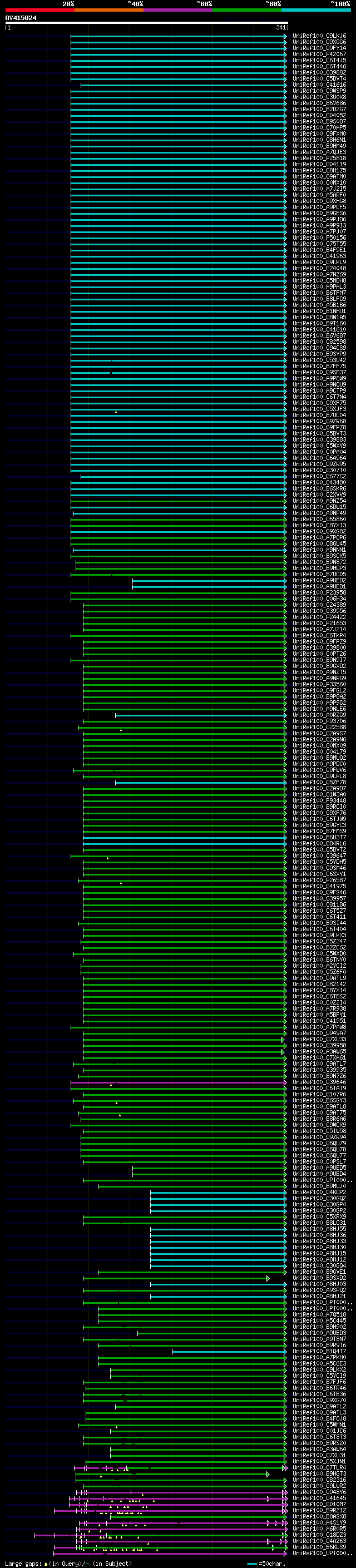
Task: Select hit label UniRef100_B9R9T6
Action: click(x=319, y=1344)
